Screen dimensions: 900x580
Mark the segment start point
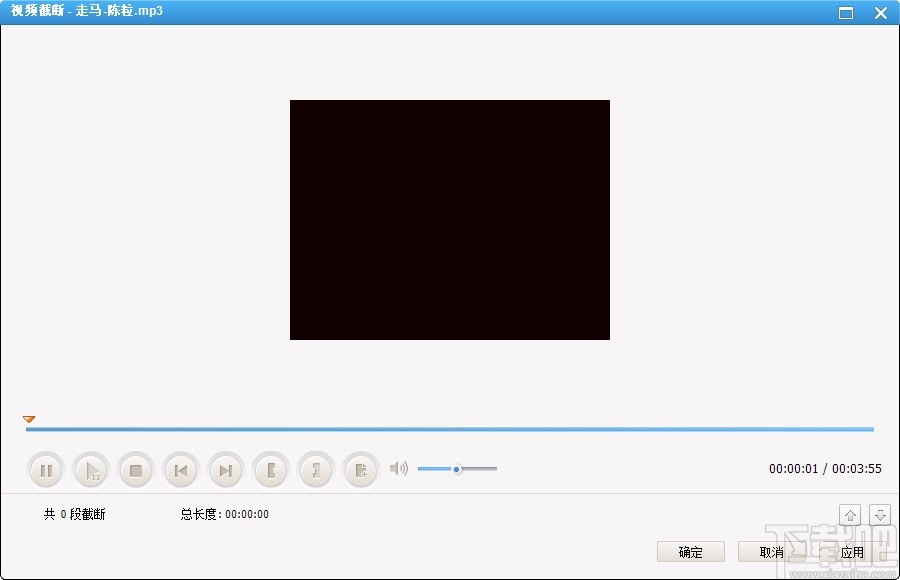(x=271, y=469)
